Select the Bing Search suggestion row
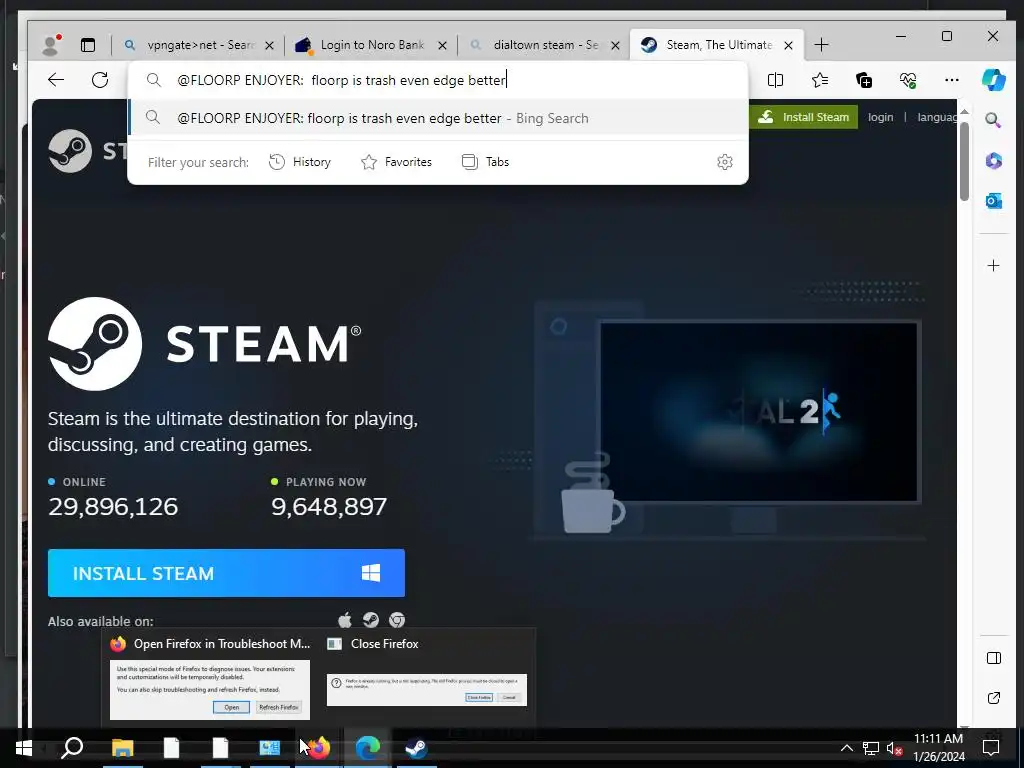Viewport: 1024px width, 768px height. tap(438, 118)
